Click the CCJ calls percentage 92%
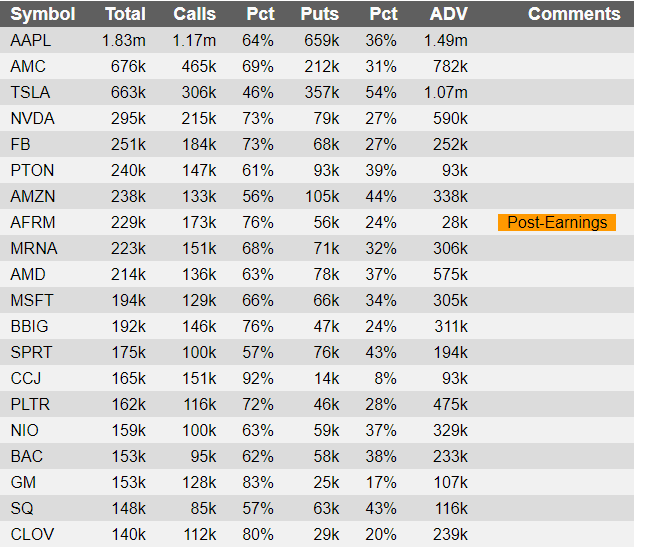 tap(258, 378)
